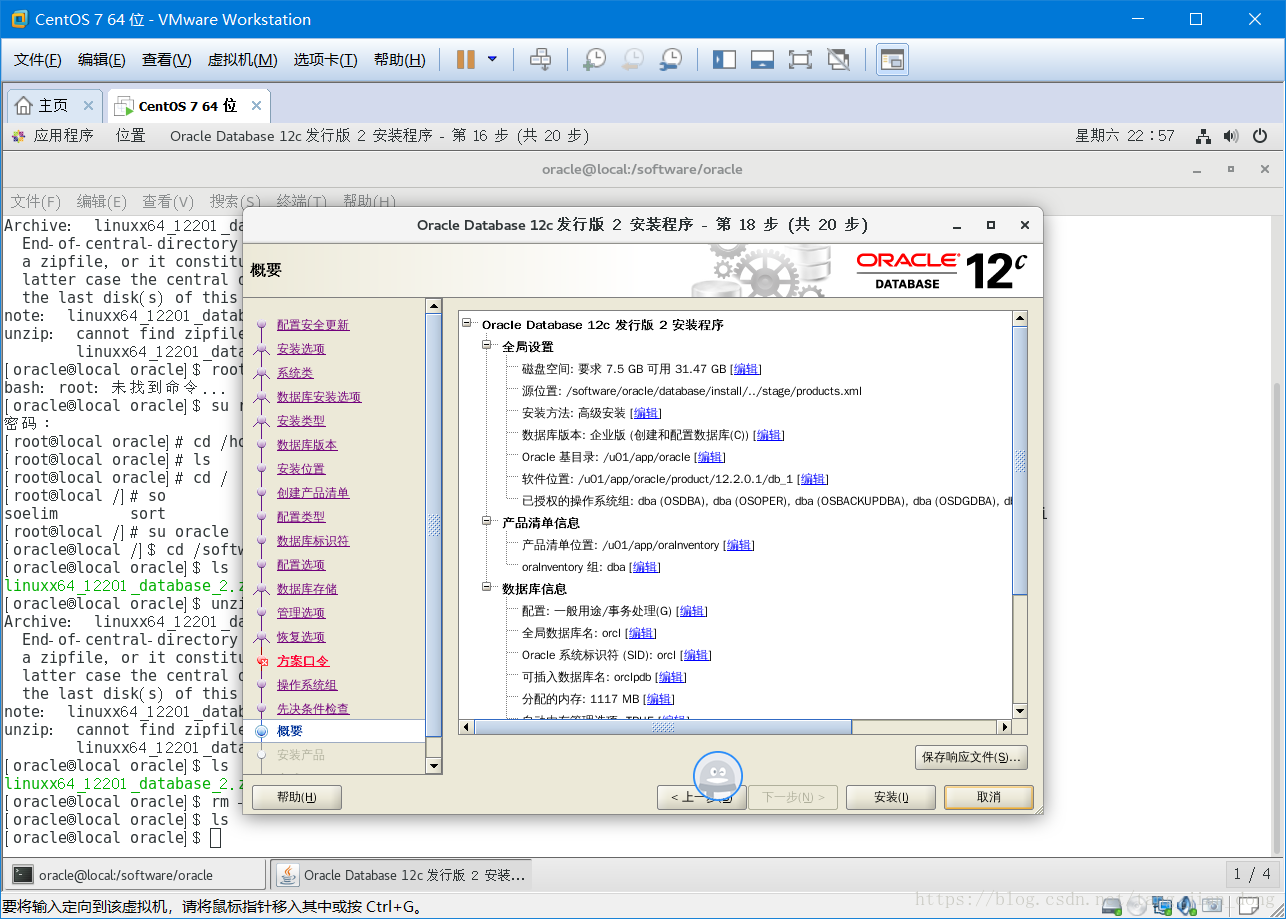Open VMware 编辑(E) menu
Screen dimensions: 1286x919
(x=102, y=60)
